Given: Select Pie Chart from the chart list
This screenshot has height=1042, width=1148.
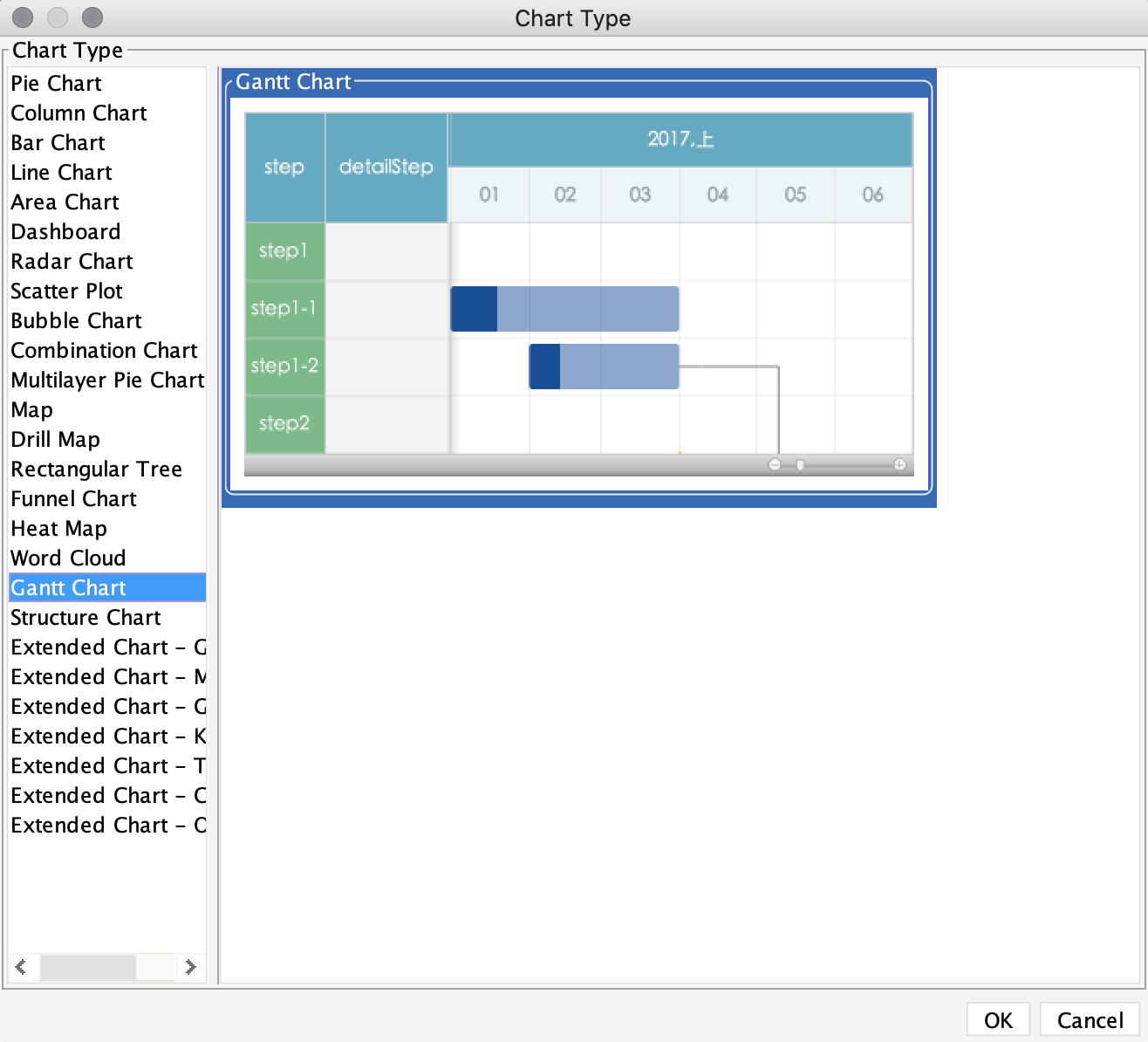Looking at the screenshot, I should point(55,84).
